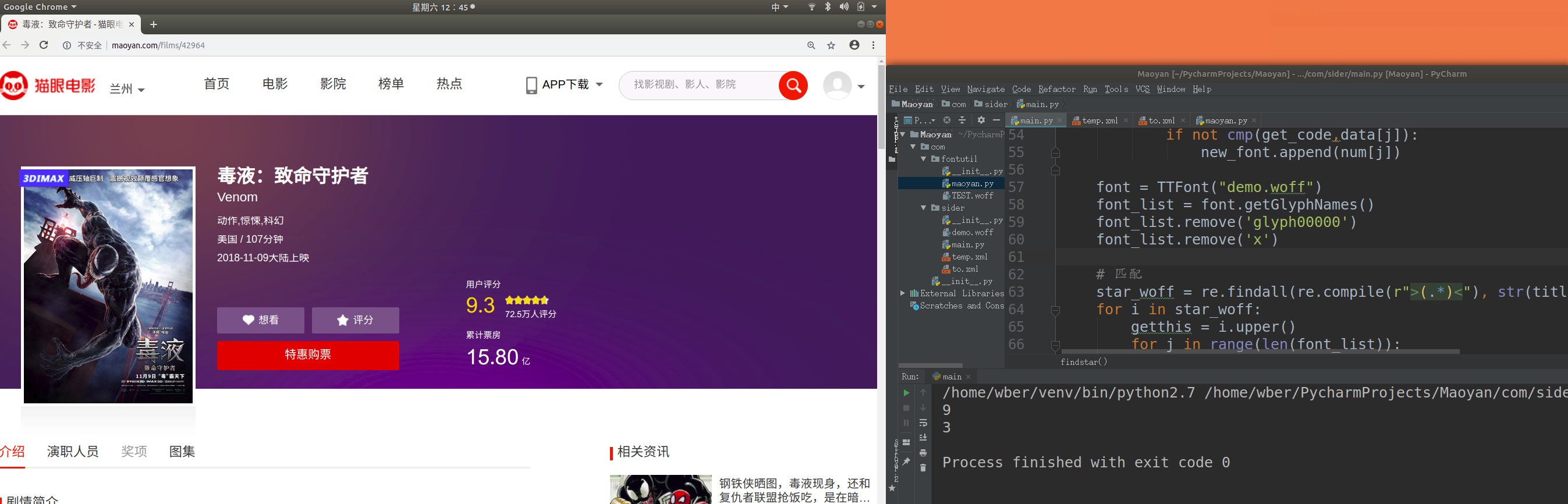Screen dimensions: 1568x504
Task: Open Chrome profile account icon
Action: (854, 45)
